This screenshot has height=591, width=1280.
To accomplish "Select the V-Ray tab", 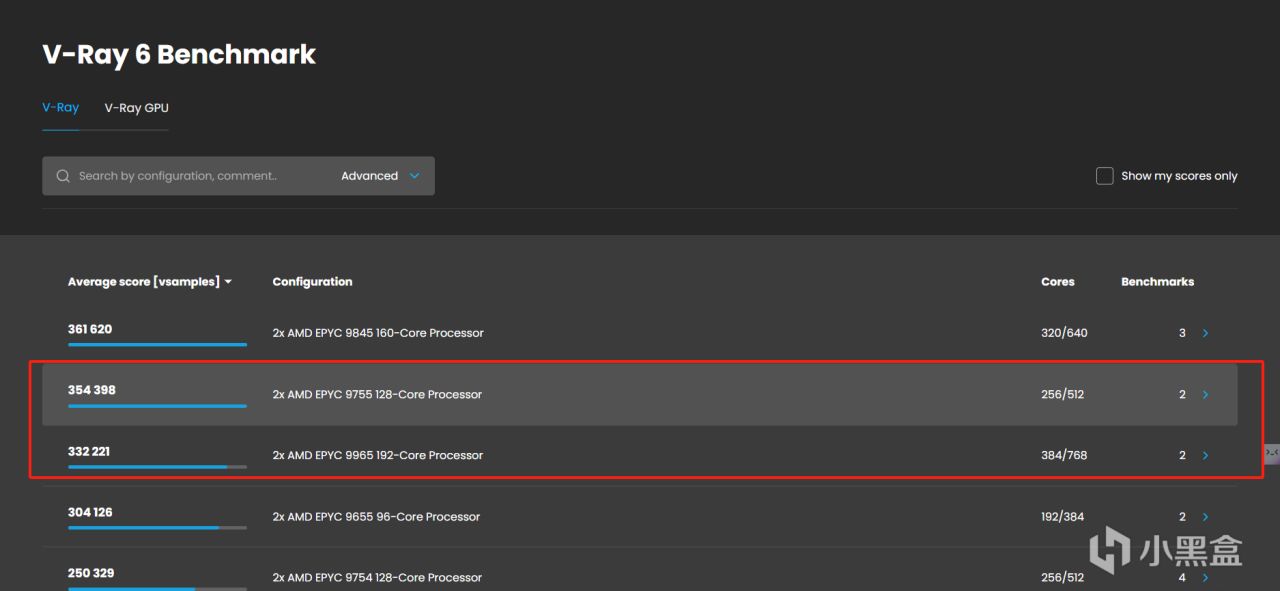I will (x=60, y=108).
